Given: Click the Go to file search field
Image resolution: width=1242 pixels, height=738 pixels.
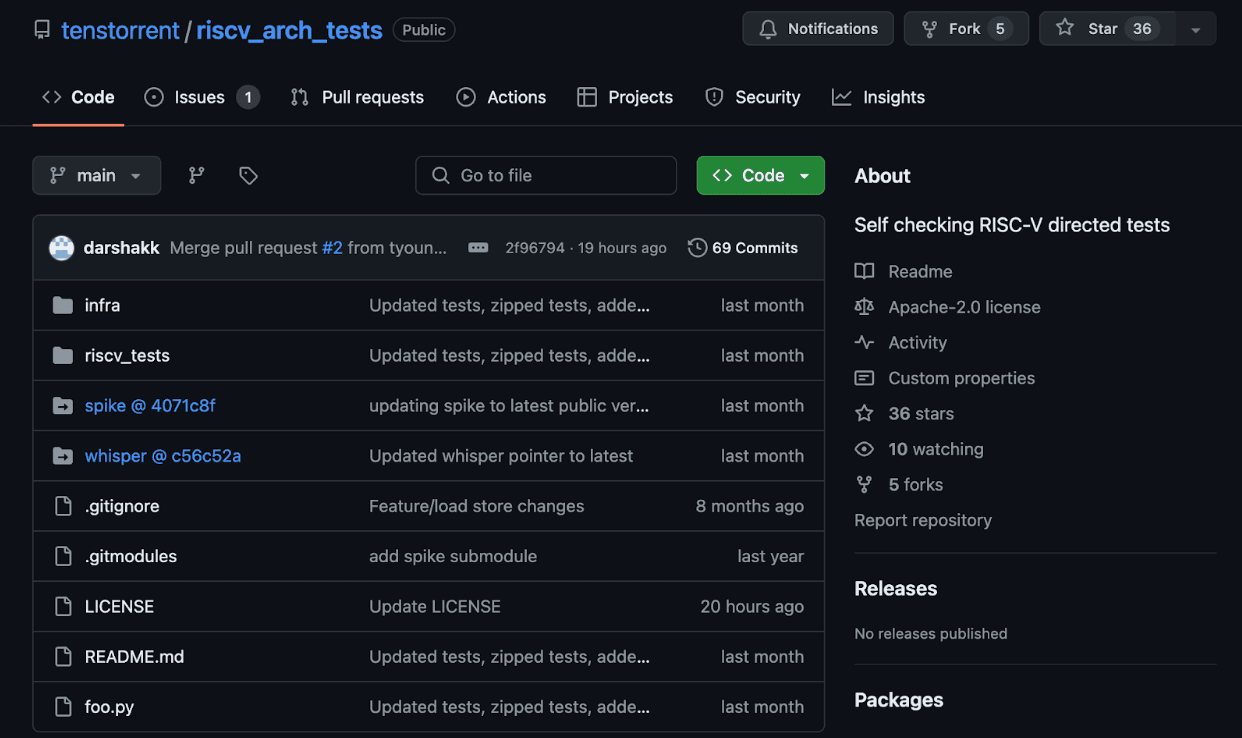Looking at the screenshot, I should coord(546,175).
